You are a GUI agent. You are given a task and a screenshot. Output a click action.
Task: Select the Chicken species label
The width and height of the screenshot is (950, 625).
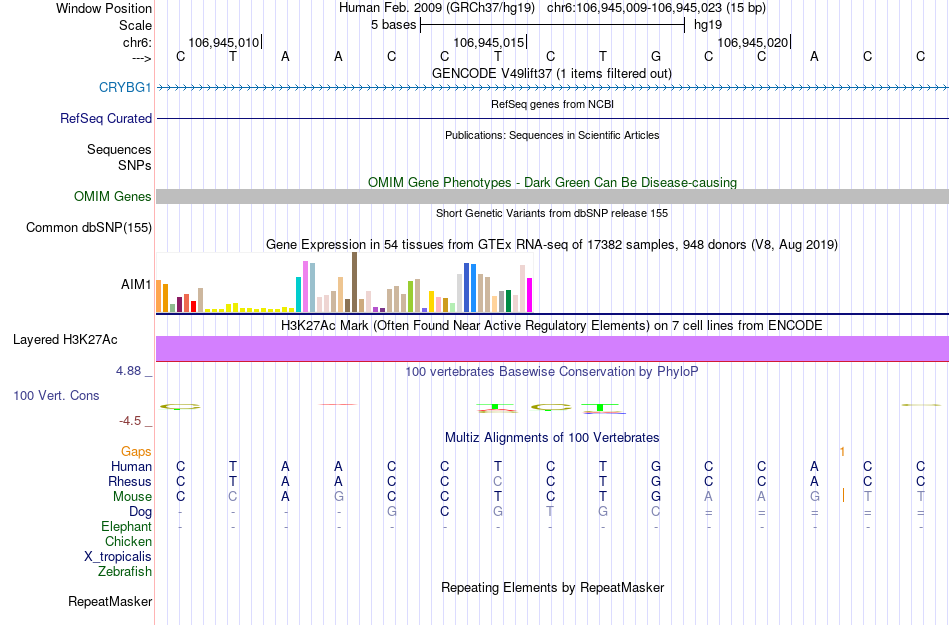(128, 541)
